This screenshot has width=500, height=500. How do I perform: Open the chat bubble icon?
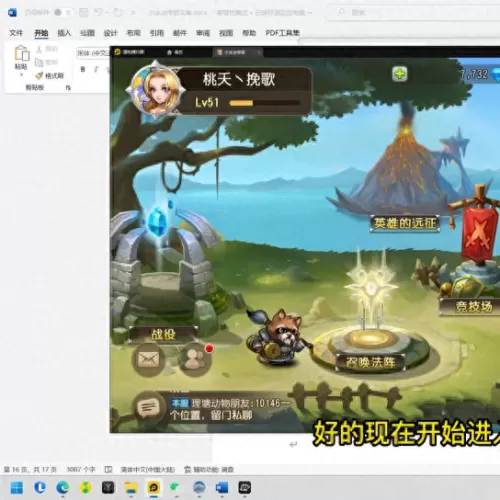pos(148,407)
